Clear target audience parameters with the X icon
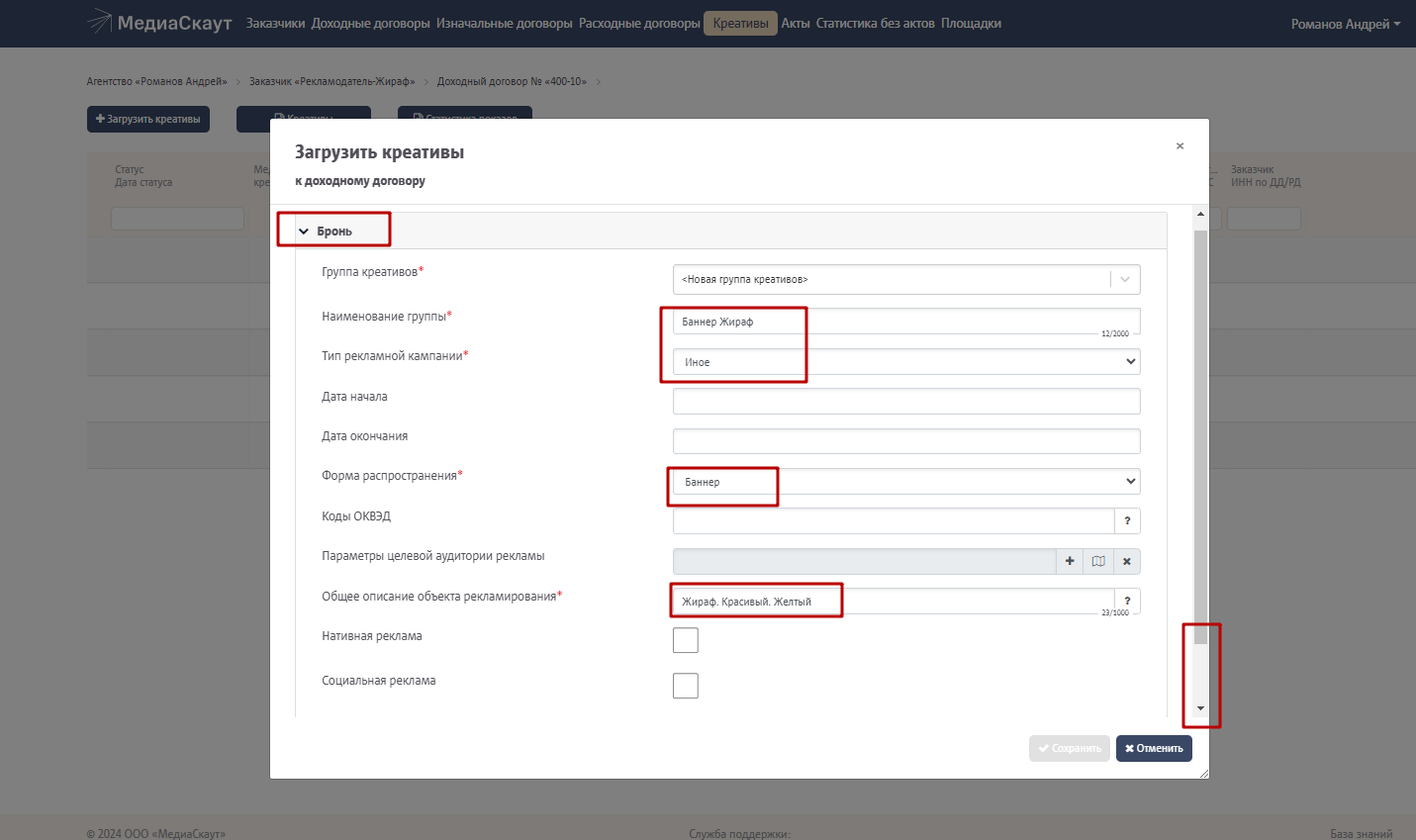Screen dimensions: 1416x840 [x=1127, y=561]
